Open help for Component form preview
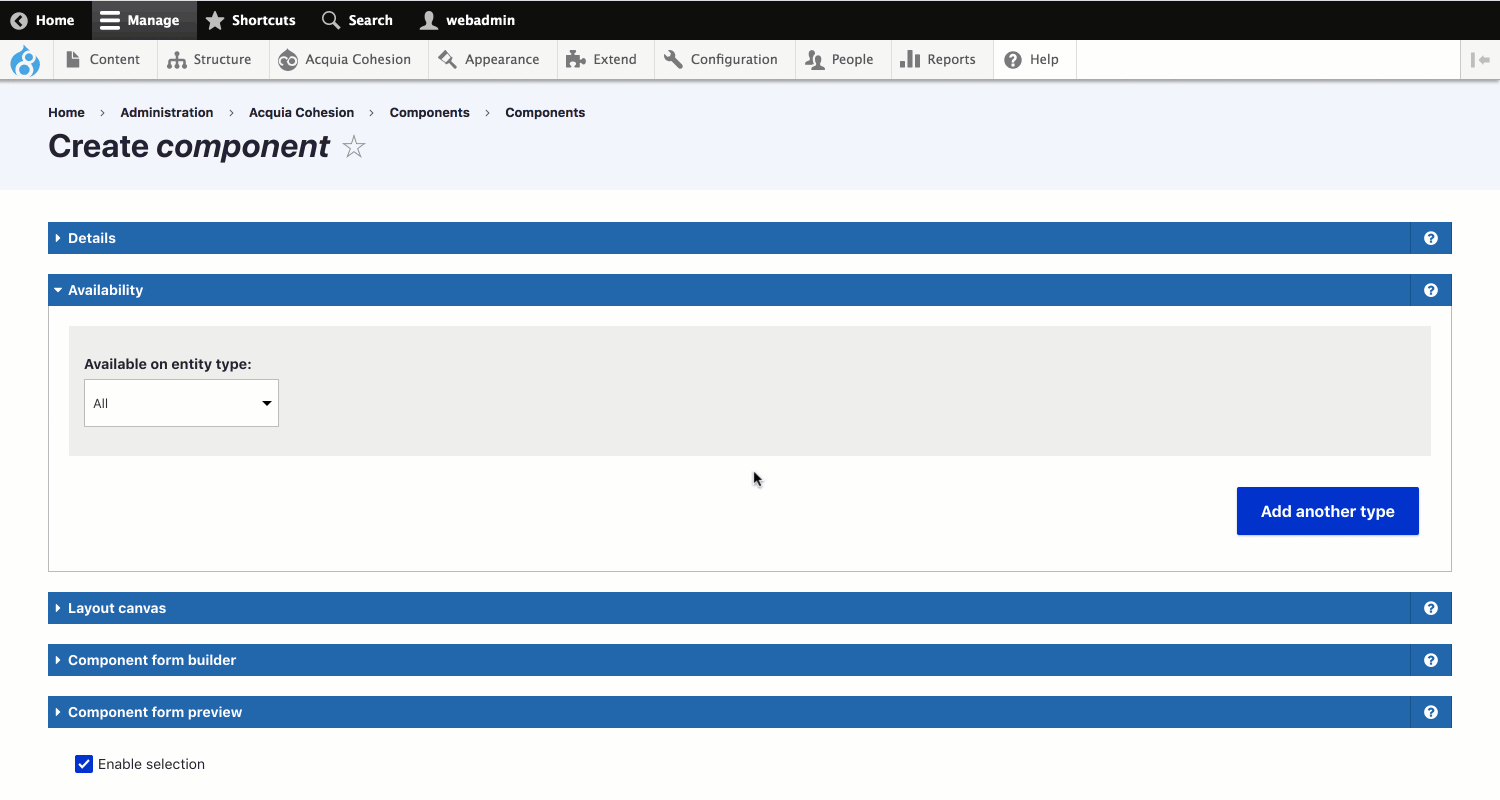1500x800 pixels. point(1430,712)
